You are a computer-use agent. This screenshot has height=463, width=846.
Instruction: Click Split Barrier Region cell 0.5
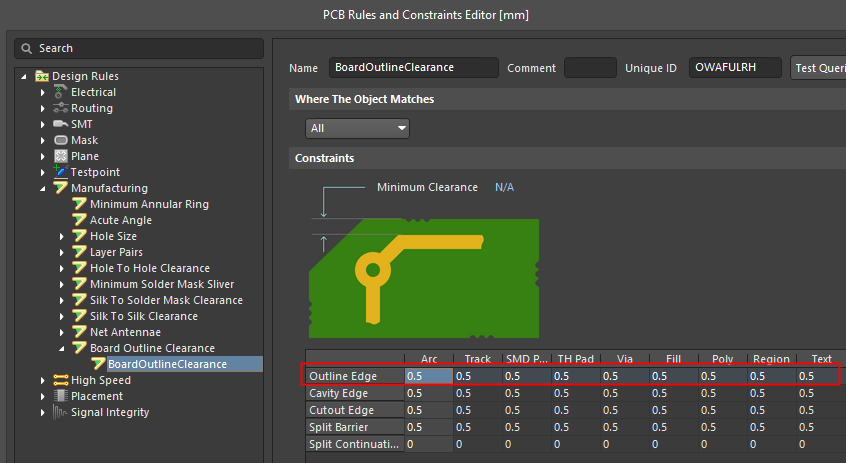pos(772,427)
